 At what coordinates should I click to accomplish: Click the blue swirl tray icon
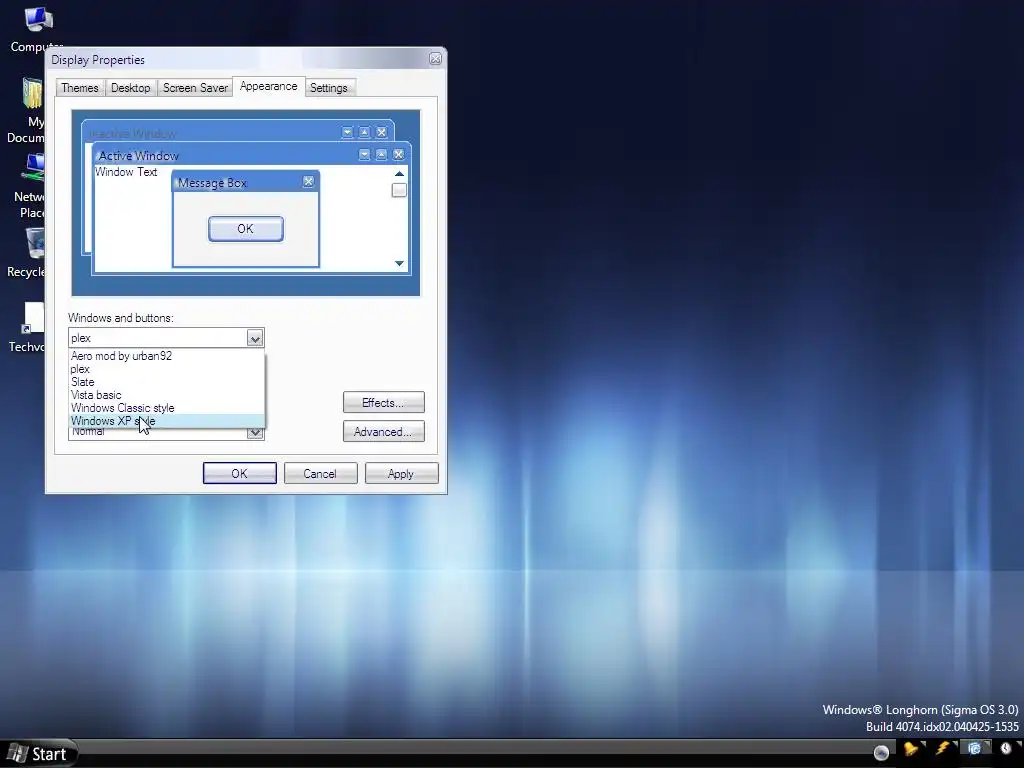pyautogui.click(x=974, y=749)
